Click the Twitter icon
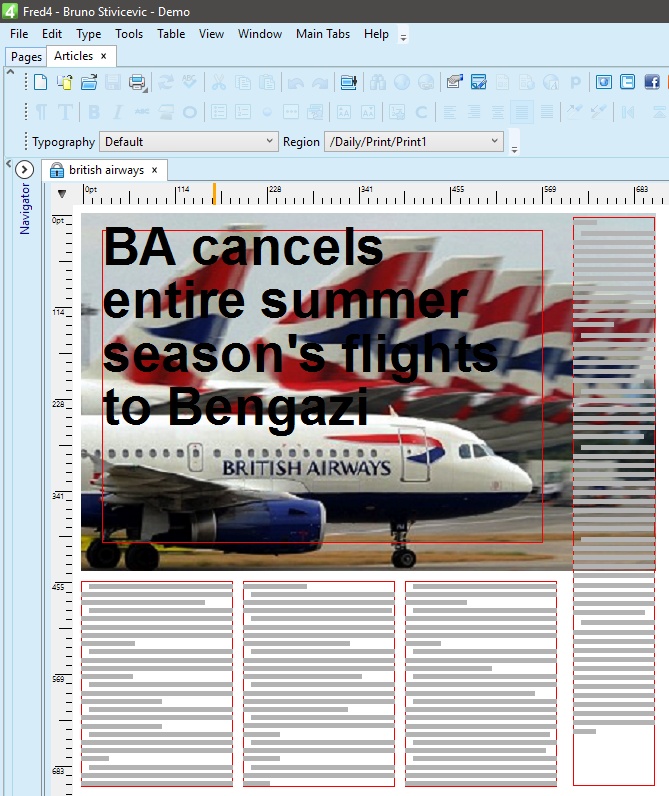Viewport: 669px width, 796px height. pos(627,82)
